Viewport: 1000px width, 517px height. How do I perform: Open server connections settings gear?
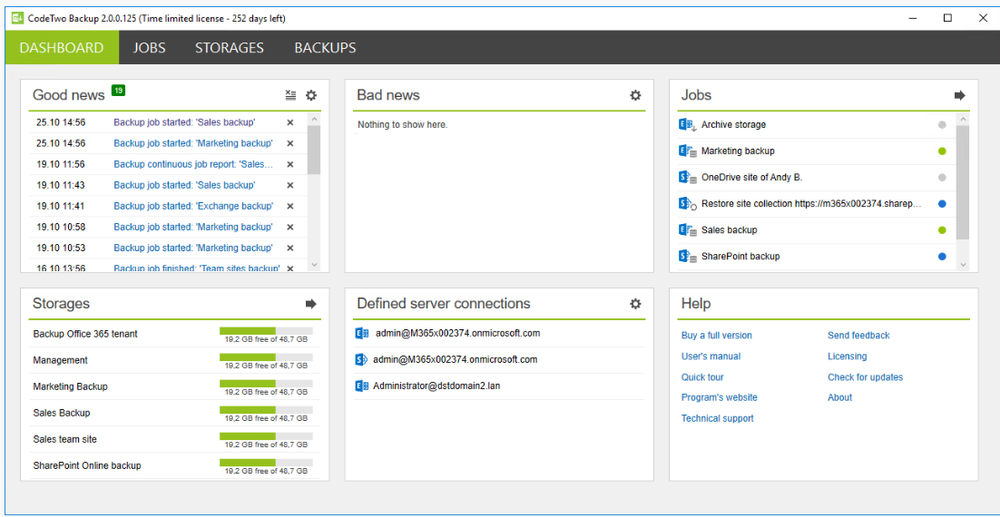[x=635, y=304]
